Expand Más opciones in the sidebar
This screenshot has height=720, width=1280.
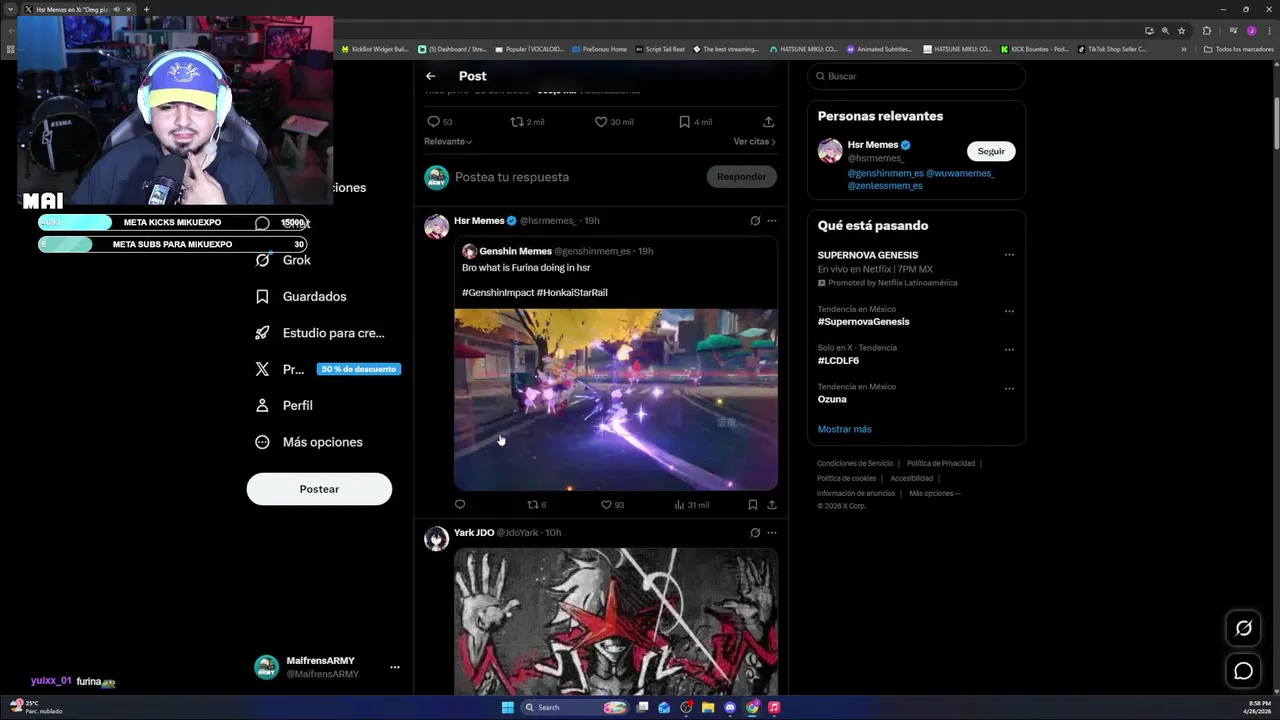pos(309,442)
